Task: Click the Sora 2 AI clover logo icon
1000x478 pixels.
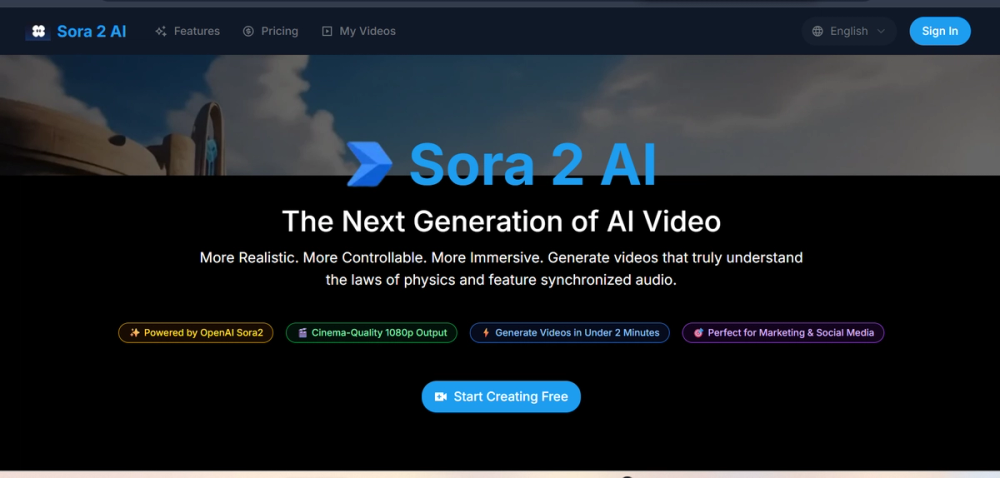Action: coord(38,31)
